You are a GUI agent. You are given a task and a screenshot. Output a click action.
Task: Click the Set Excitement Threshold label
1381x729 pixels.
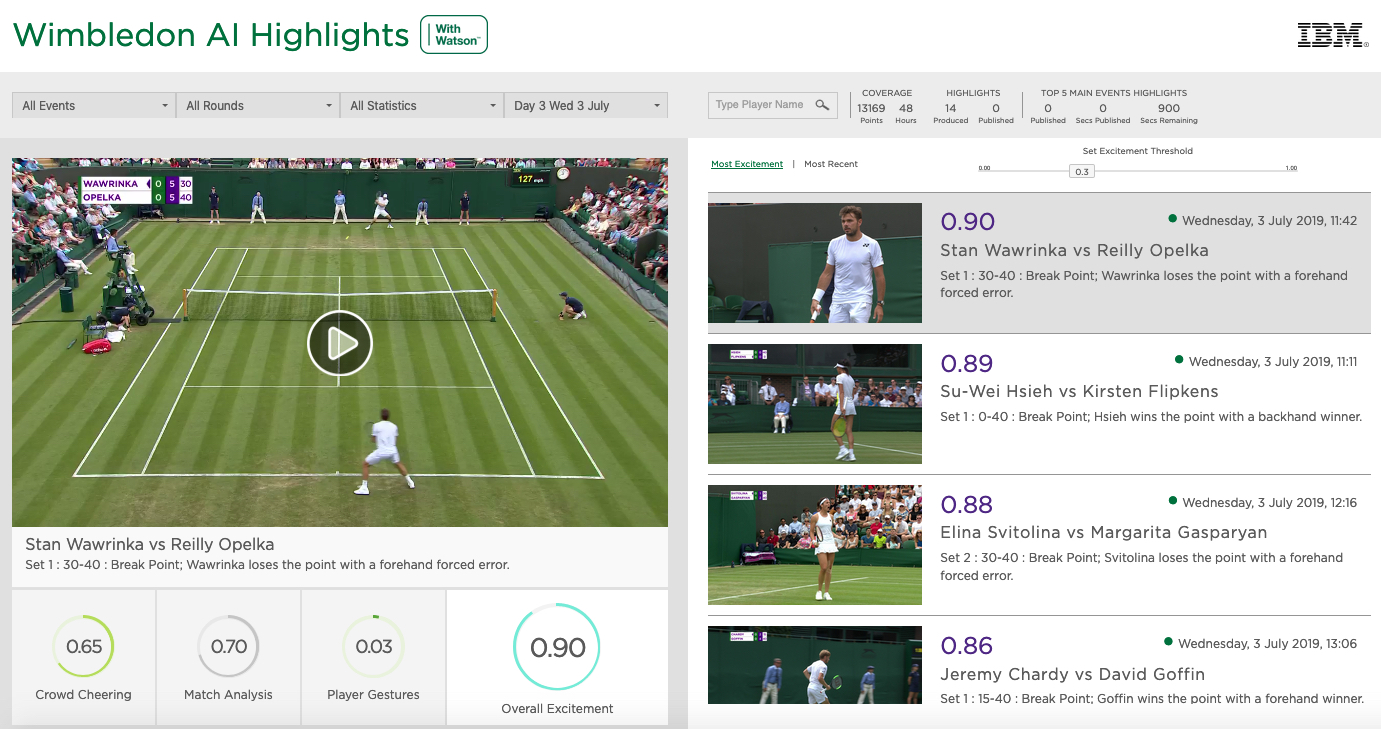pos(1138,151)
